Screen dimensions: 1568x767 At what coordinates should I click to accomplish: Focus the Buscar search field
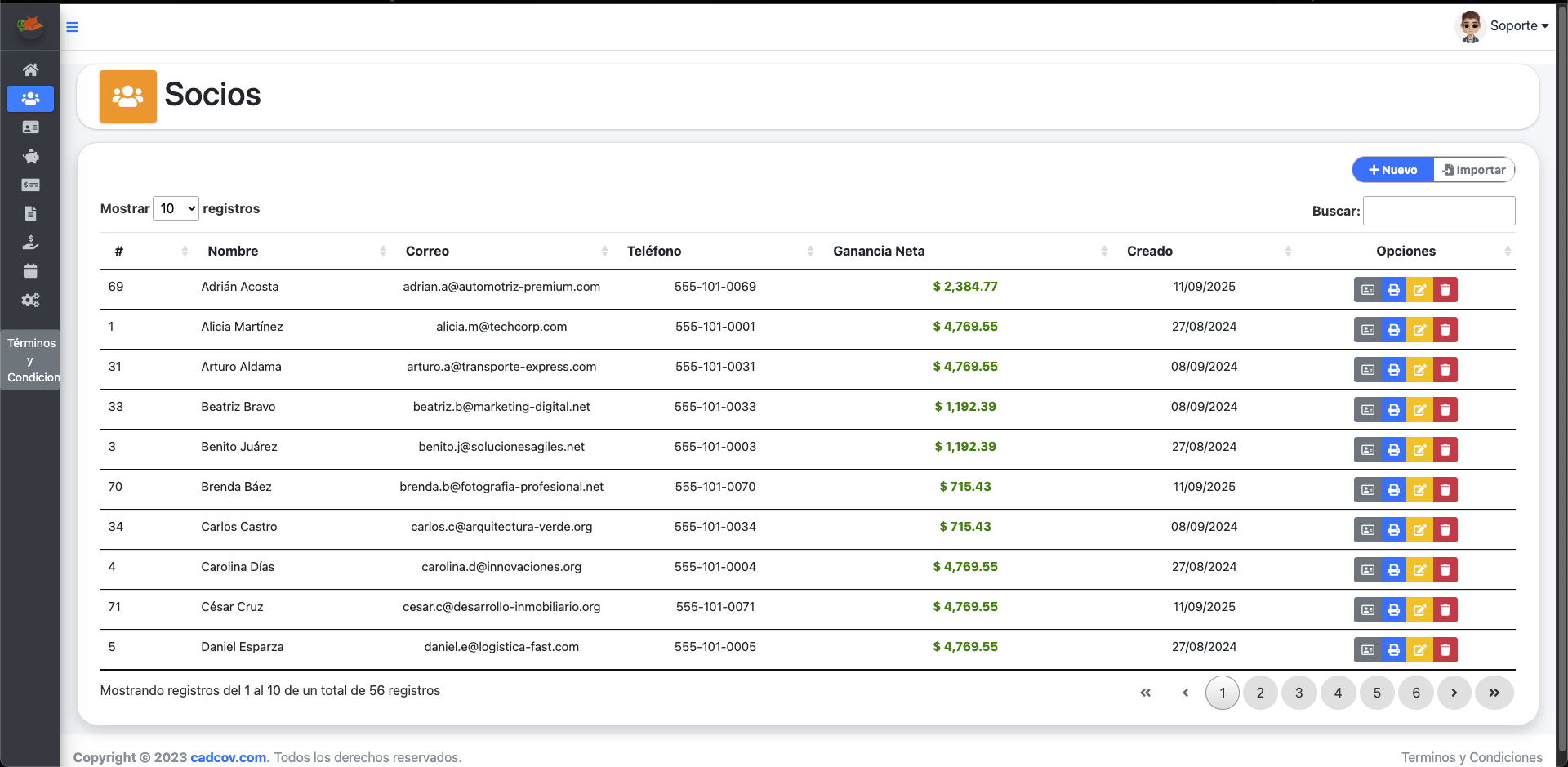coord(1439,211)
